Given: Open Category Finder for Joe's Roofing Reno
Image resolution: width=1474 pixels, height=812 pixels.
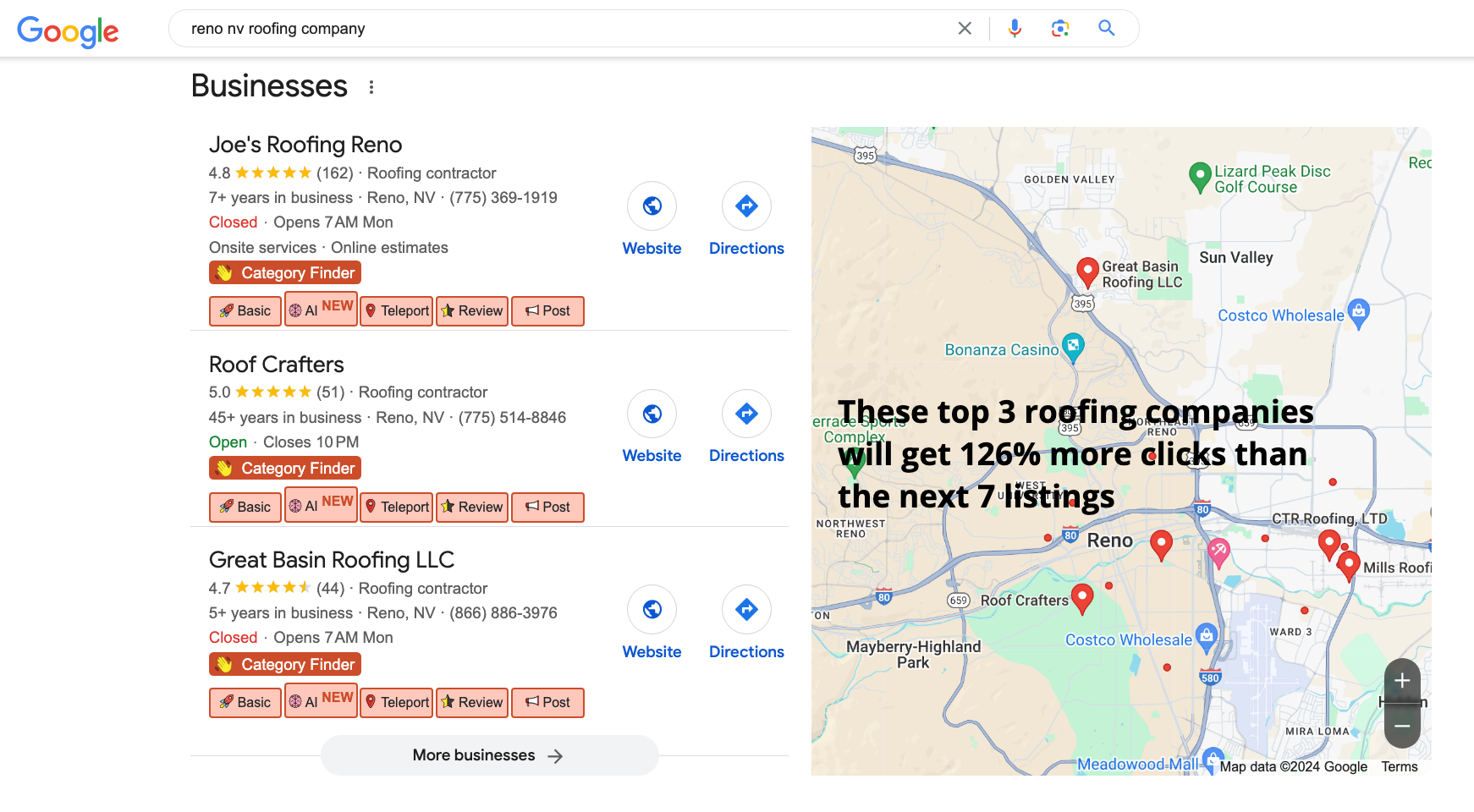Looking at the screenshot, I should [x=285, y=272].
